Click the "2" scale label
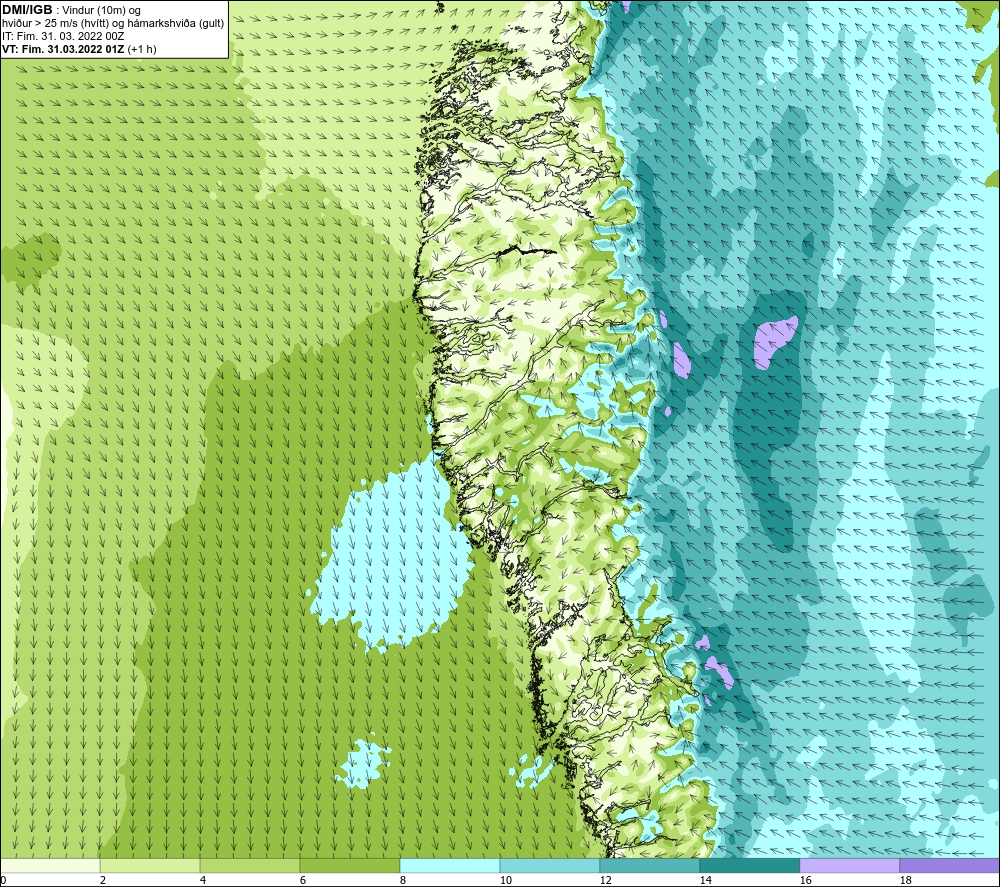The image size is (1000, 887). (103, 880)
